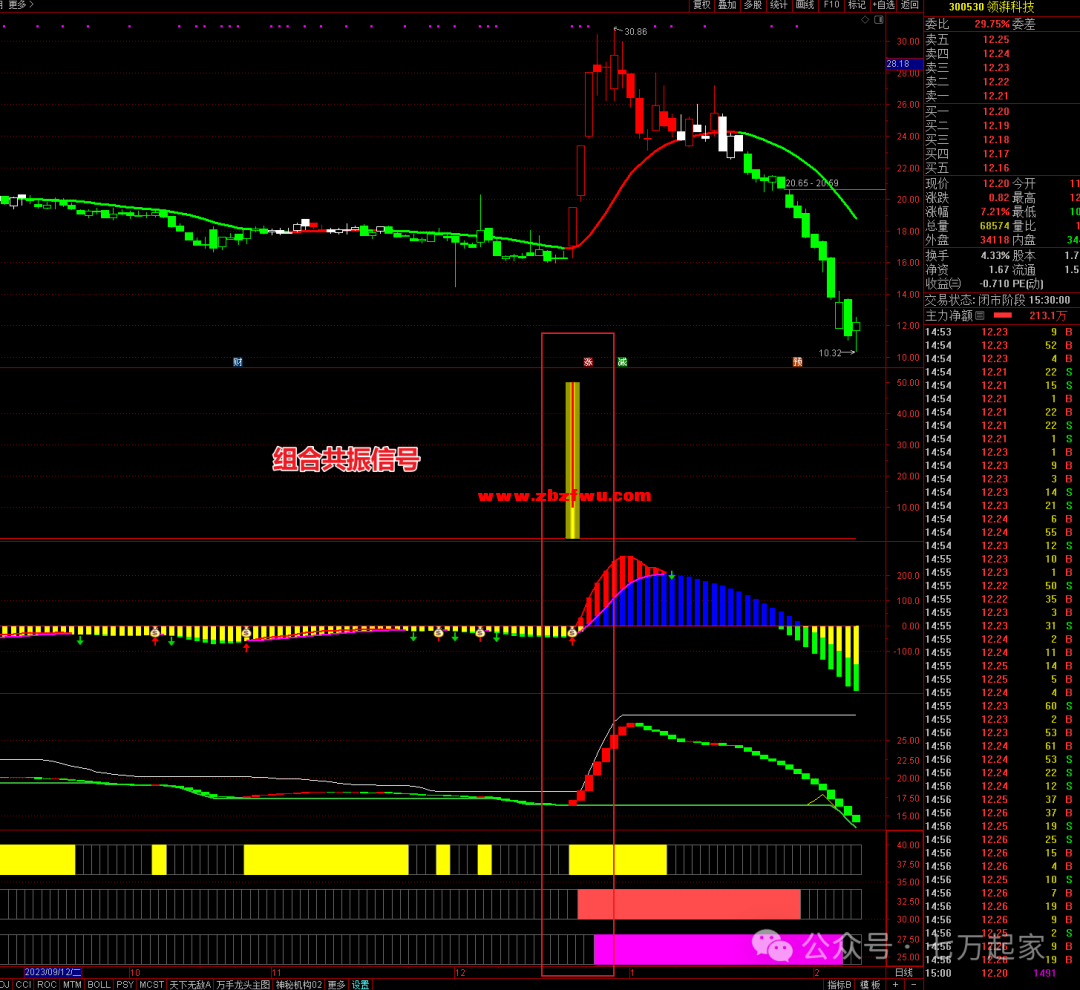
Task: Click the red band in the middle bottom indicator
Action: [689, 904]
